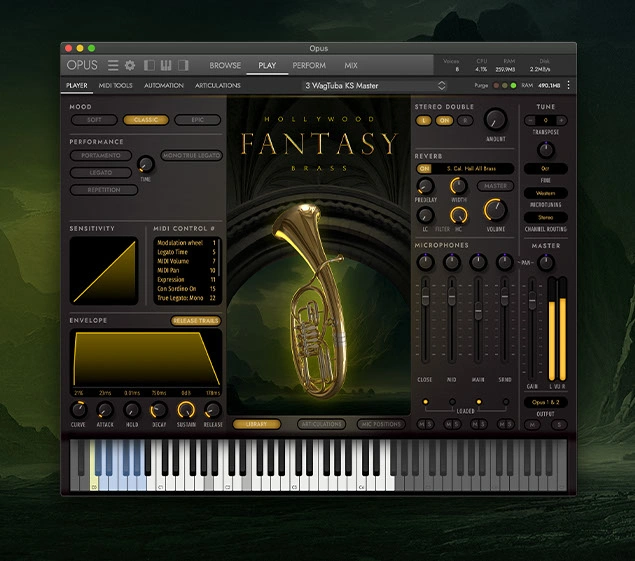The height and width of the screenshot is (561, 635).
Task: Toggle the right sidebar panel layout icon
Action: pyautogui.click(x=183, y=65)
